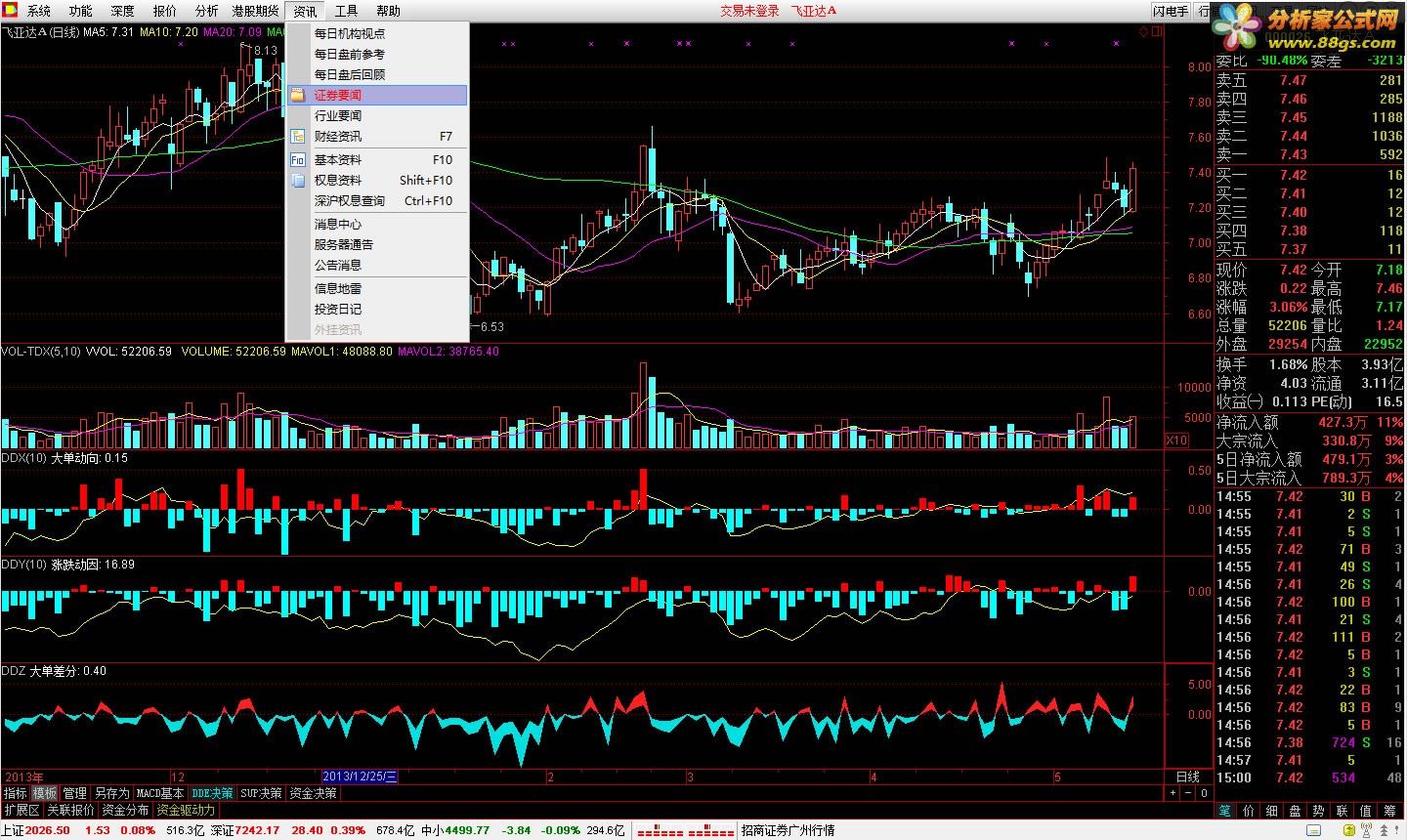
Task: Open 消息中心 from the menu
Action: pyautogui.click(x=377, y=224)
